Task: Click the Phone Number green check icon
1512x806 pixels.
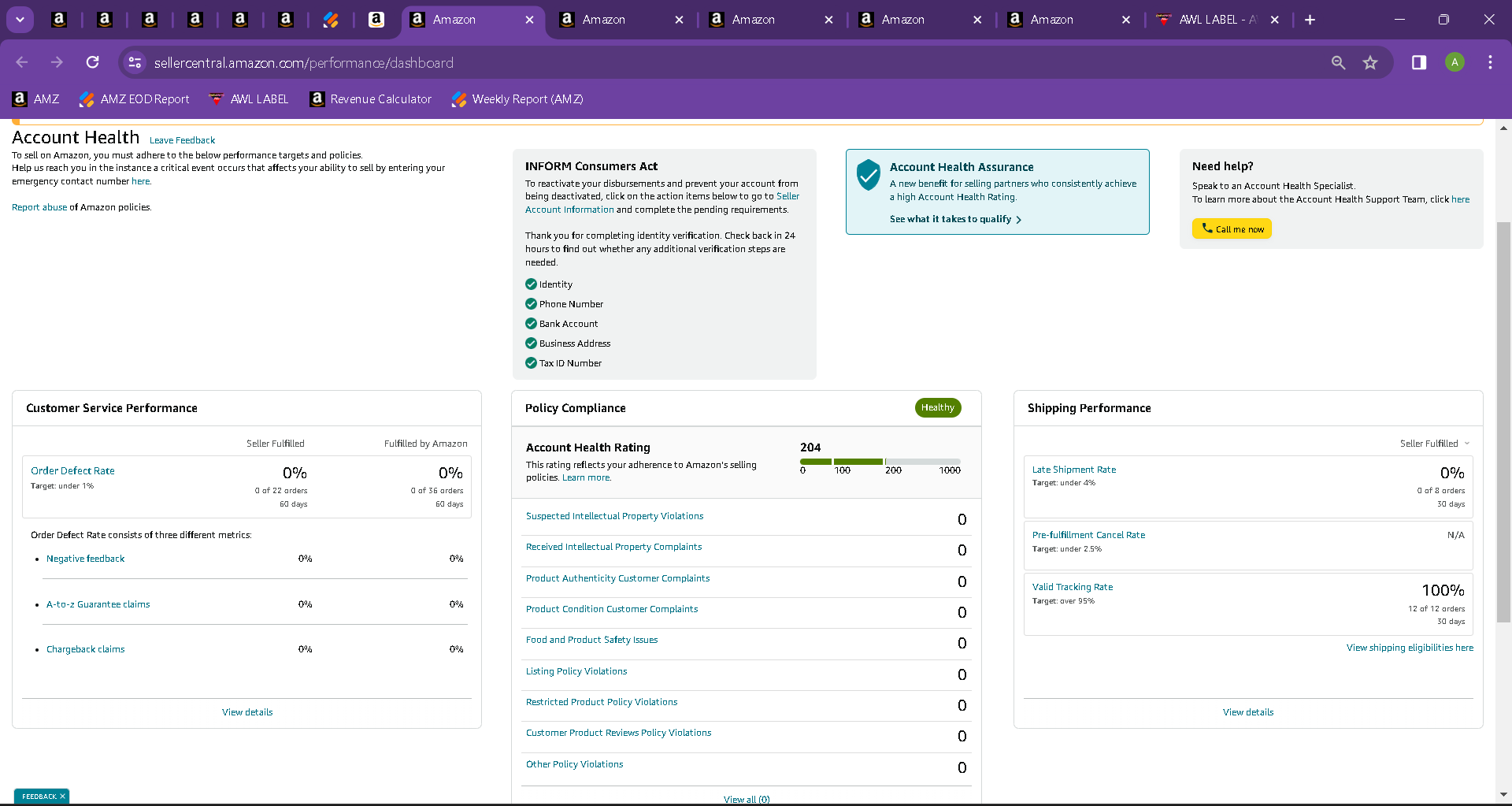Action: (531, 304)
